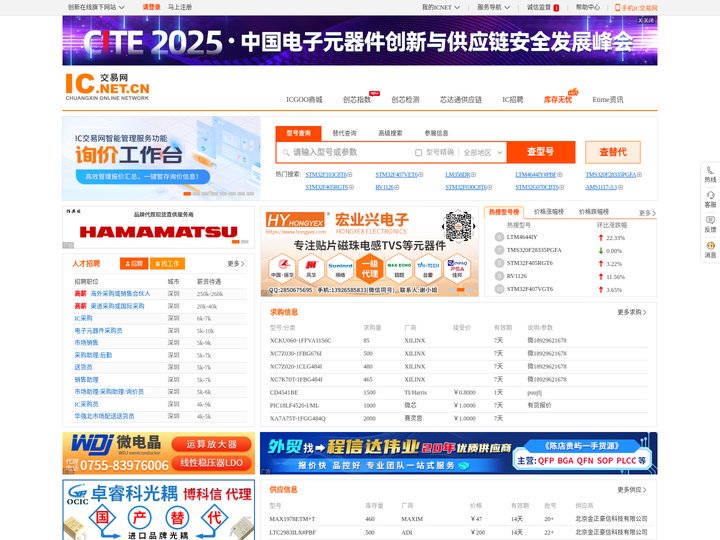The height and width of the screenshot is (540, 720).
Task: Switch to 替代查询 search tab
Action: coord(344,133)
